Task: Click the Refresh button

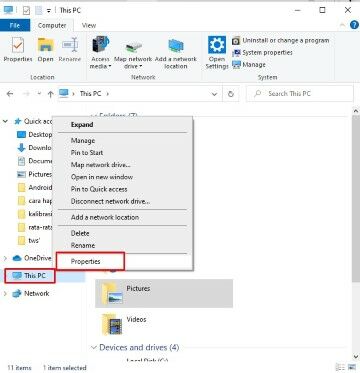Action: pos(231,94)
